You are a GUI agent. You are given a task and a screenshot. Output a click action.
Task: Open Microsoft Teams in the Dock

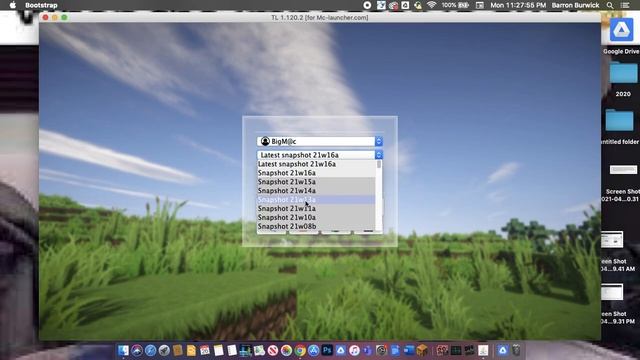pyautogui.click(x=368, y=350)
